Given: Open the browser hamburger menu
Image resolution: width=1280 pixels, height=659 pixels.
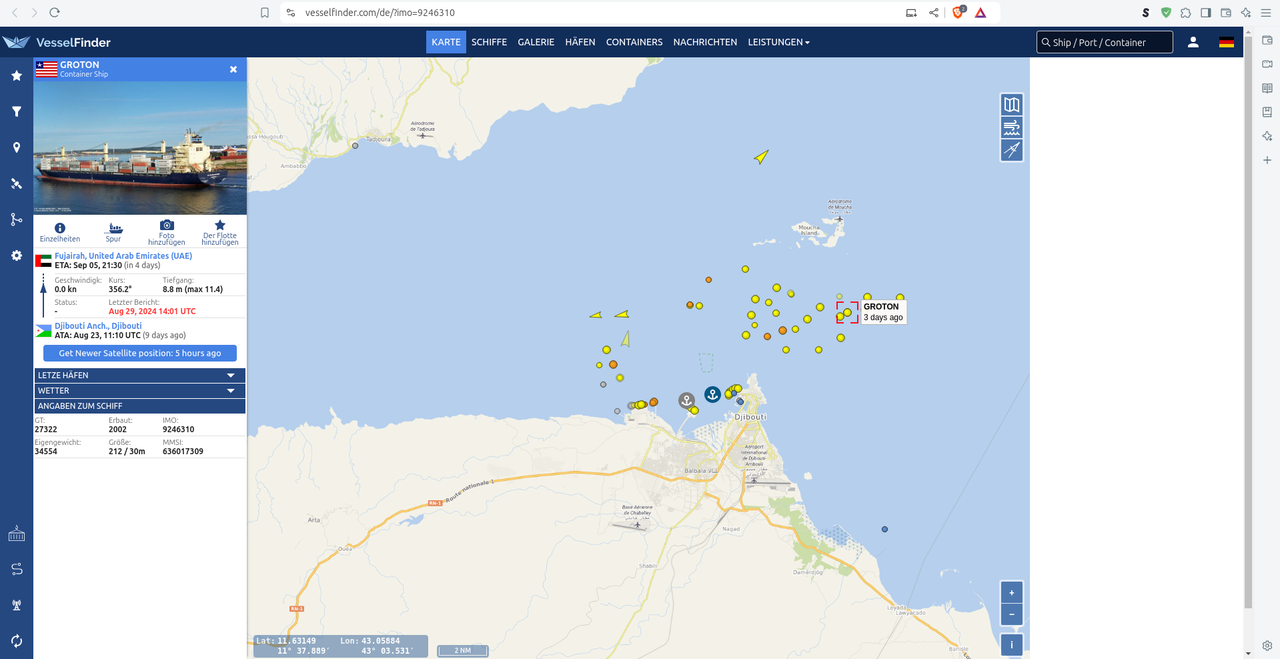Looking at the screenshot, I should [x=1267, y=12].
